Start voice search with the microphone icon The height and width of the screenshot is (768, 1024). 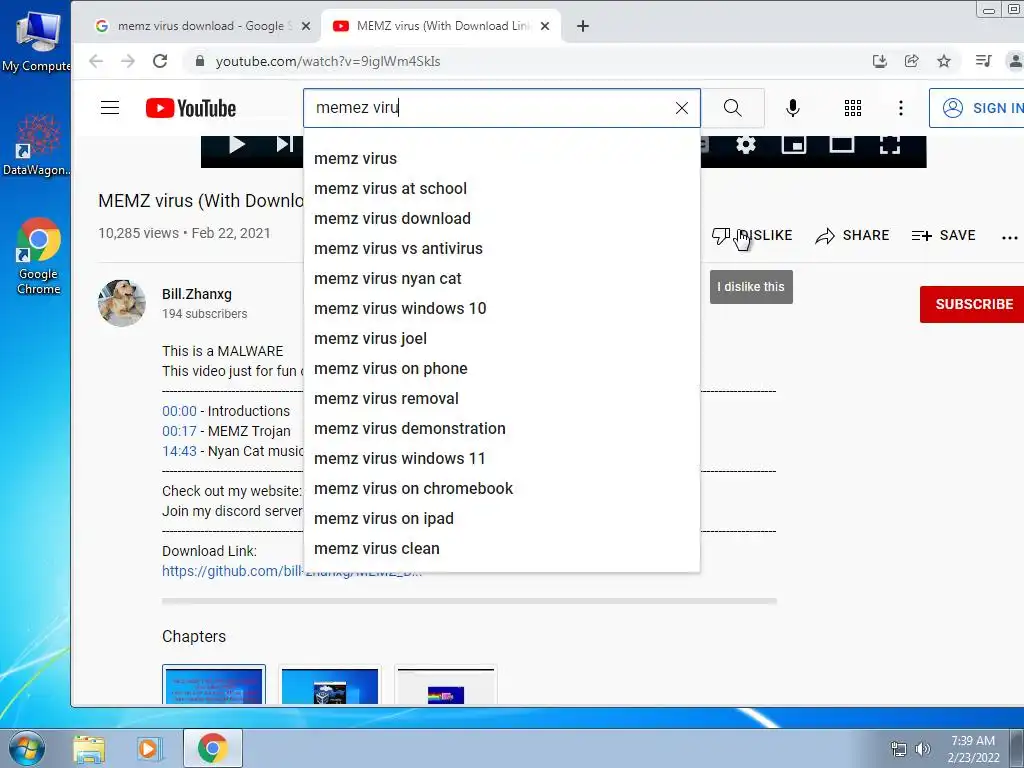point(793,108)
